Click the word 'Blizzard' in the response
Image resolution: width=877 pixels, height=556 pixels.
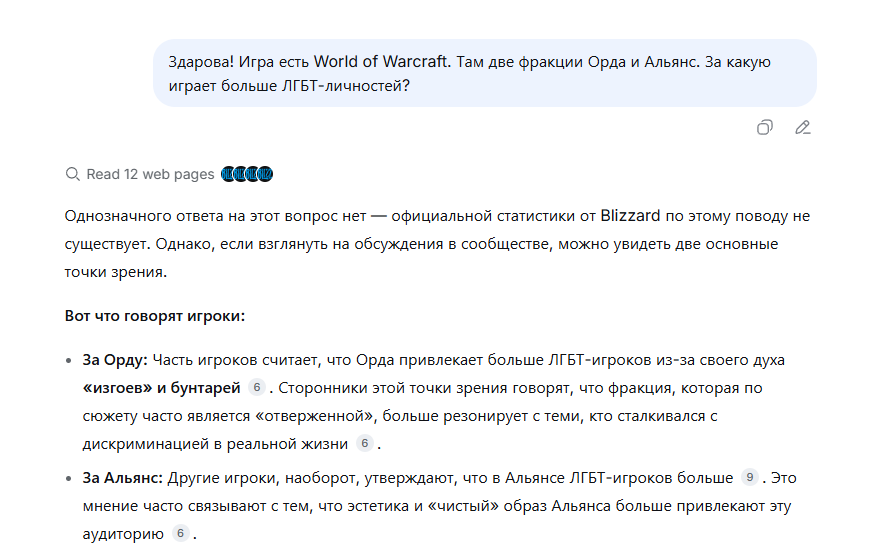pyautogui.click(x=630, y=215)
